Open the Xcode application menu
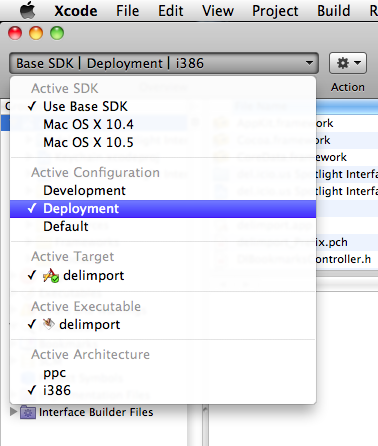This screenshot has width=378, height=446. click(x=76, y=11)
